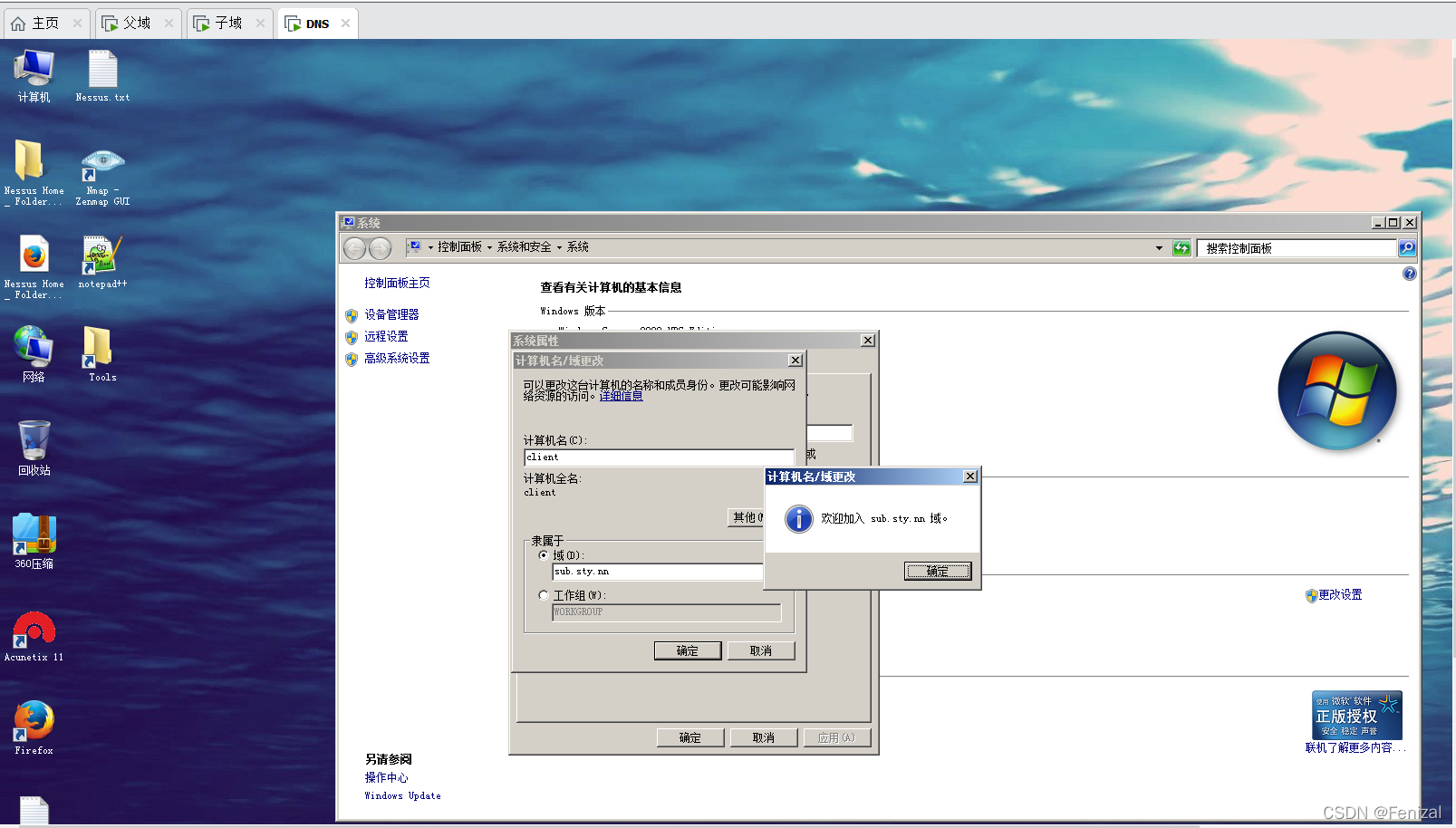The image size is (1456, 828).
Task: Switch to the 父域 tab
Action: tap(138, 24)
